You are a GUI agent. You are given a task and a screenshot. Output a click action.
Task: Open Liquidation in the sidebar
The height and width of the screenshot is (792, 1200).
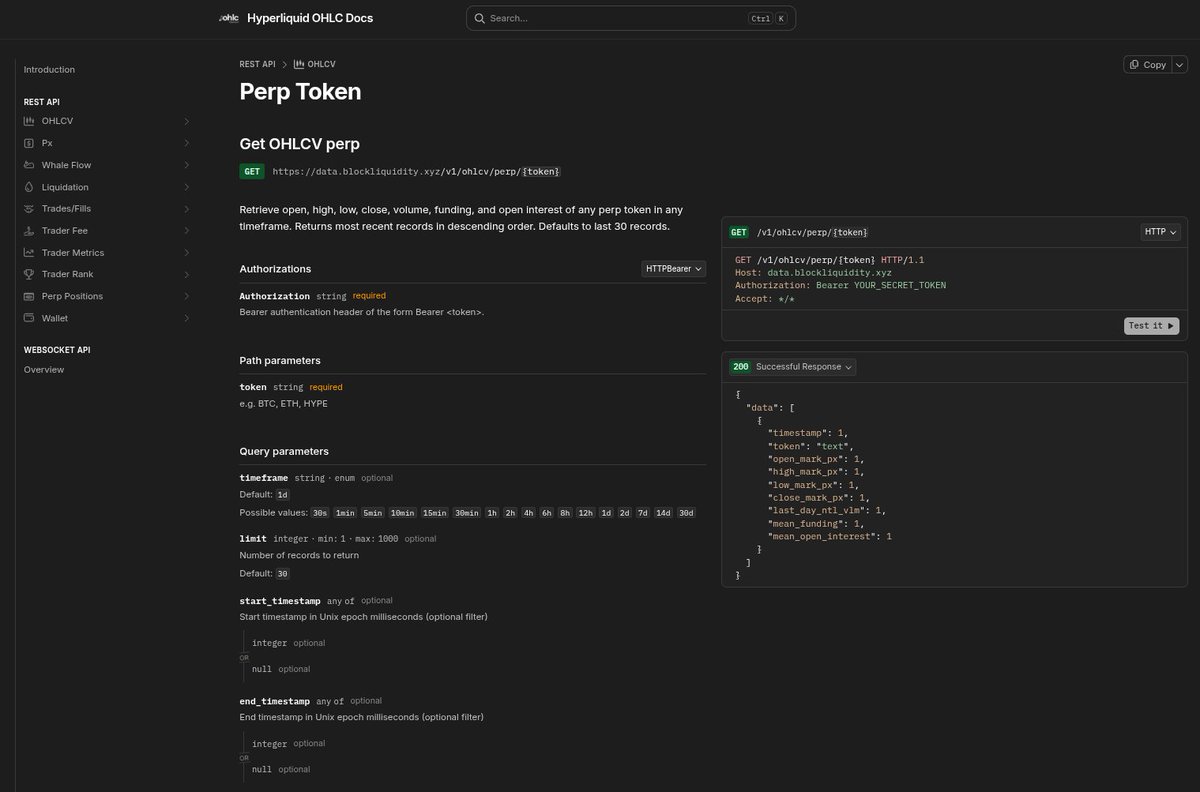click(x=65, y=187)
